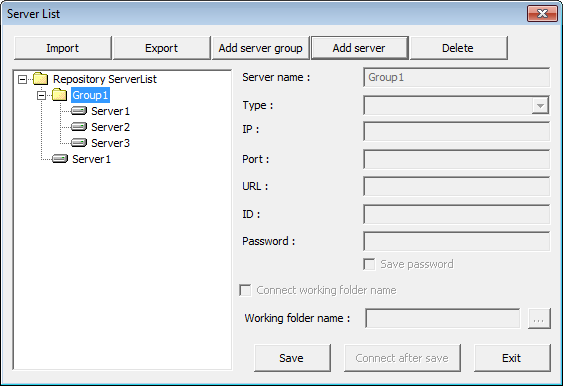This screenshot has width=563, height=386.
Task: Delete the selected item with Delete button
Action: coord(459,48)
